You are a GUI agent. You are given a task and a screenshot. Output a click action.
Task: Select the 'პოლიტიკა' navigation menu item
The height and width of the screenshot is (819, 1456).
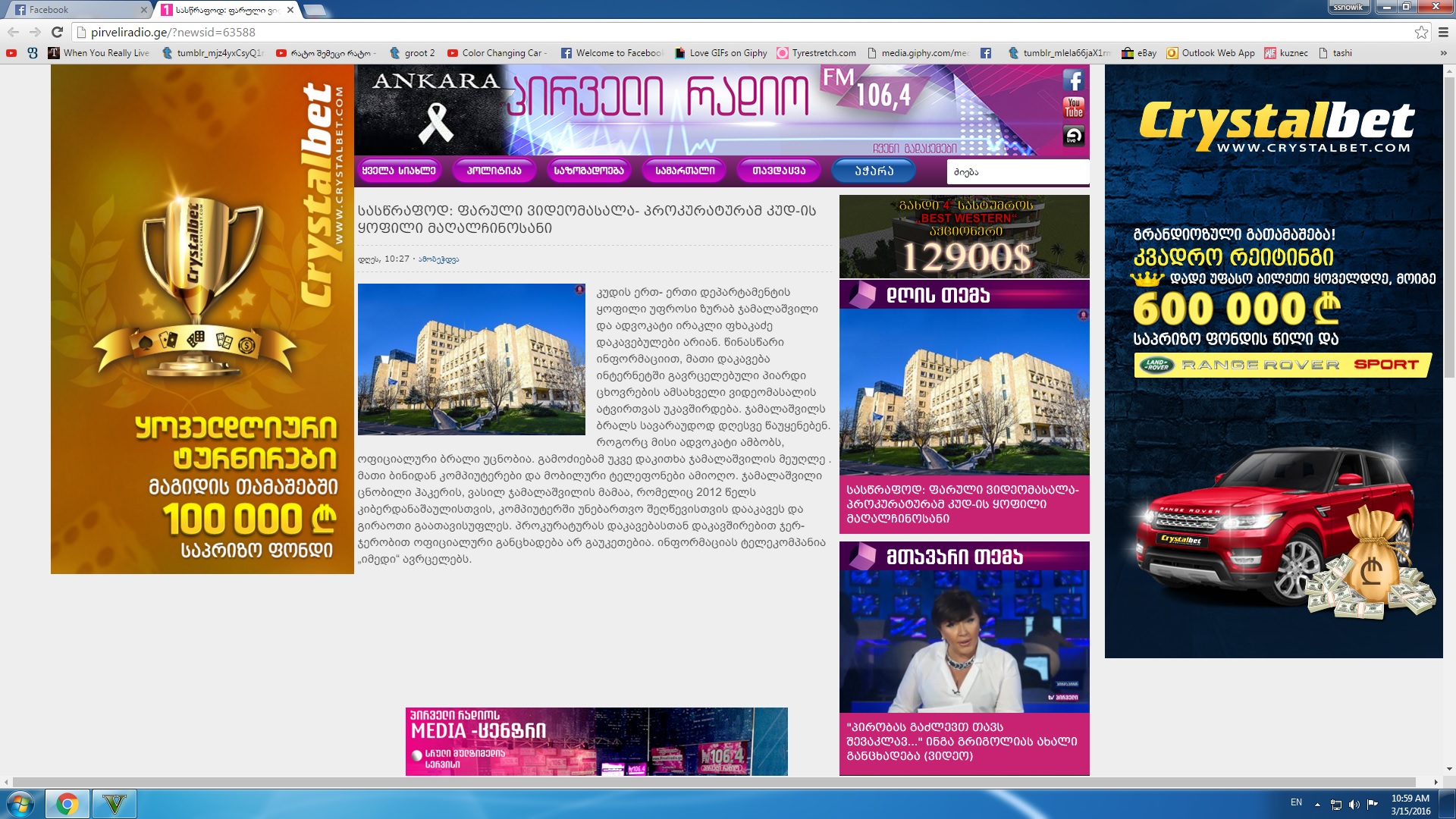(494, 171)
